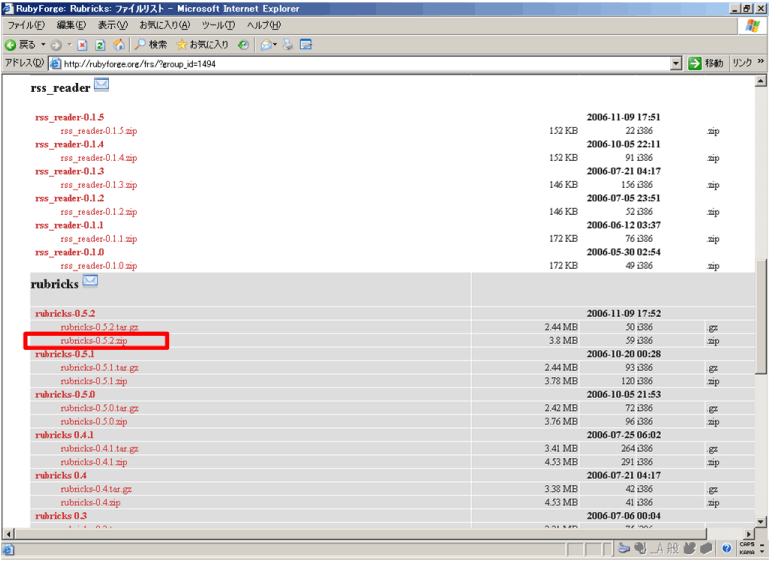Open the Back button history dropdown arrow

pos(43,45)
